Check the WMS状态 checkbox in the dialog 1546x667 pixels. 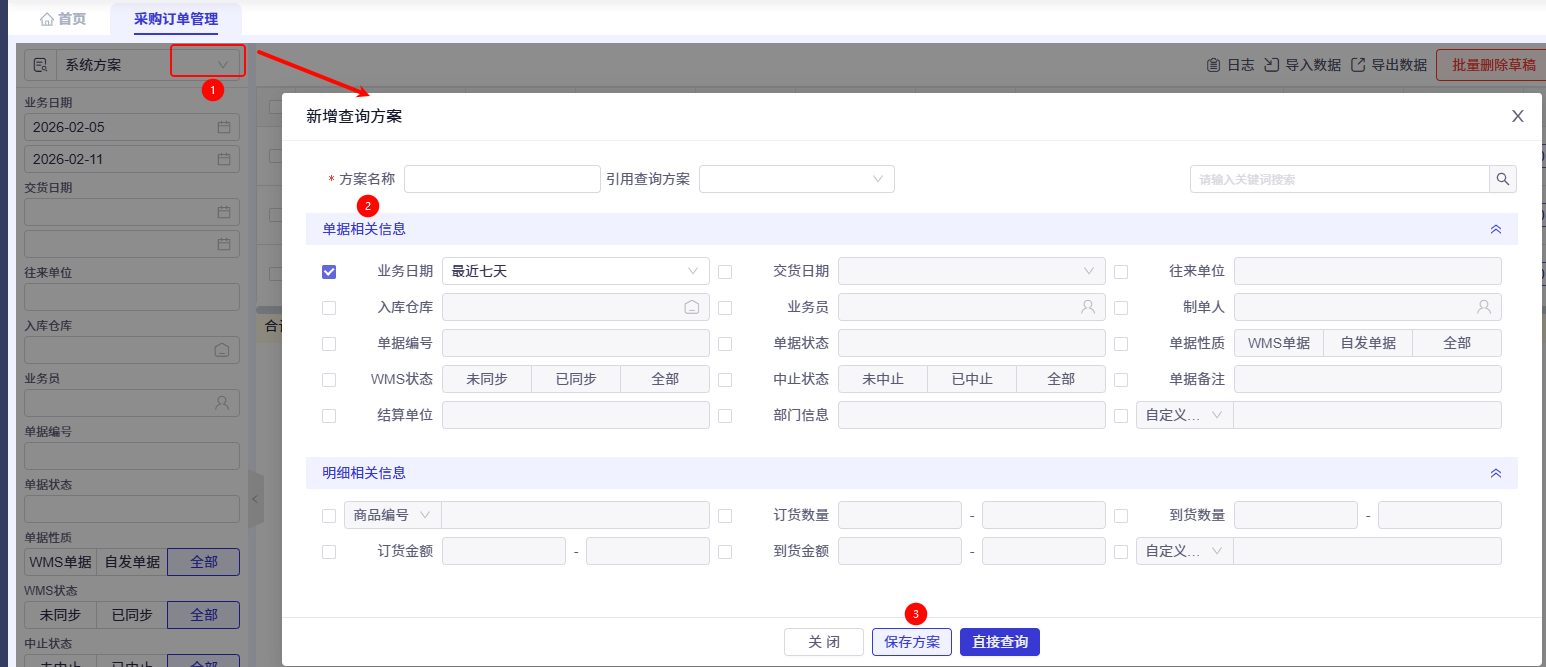(329, 380)
